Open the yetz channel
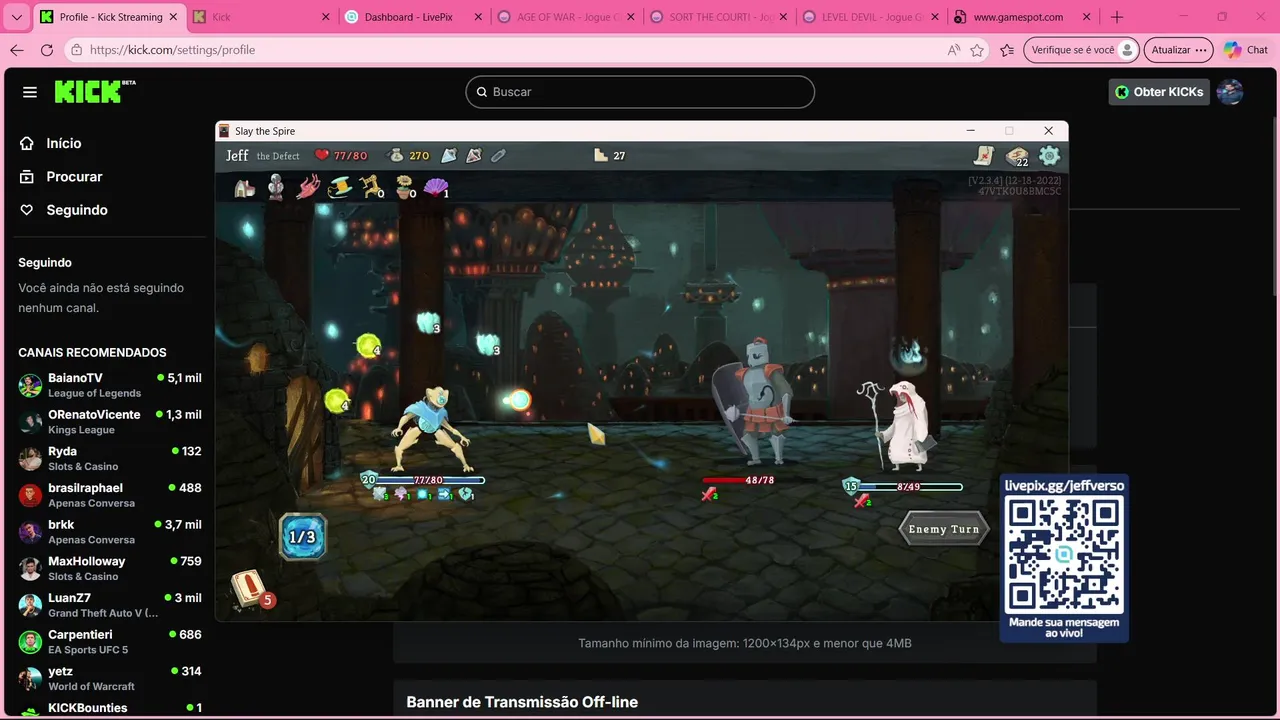 (x=110, y=678)
